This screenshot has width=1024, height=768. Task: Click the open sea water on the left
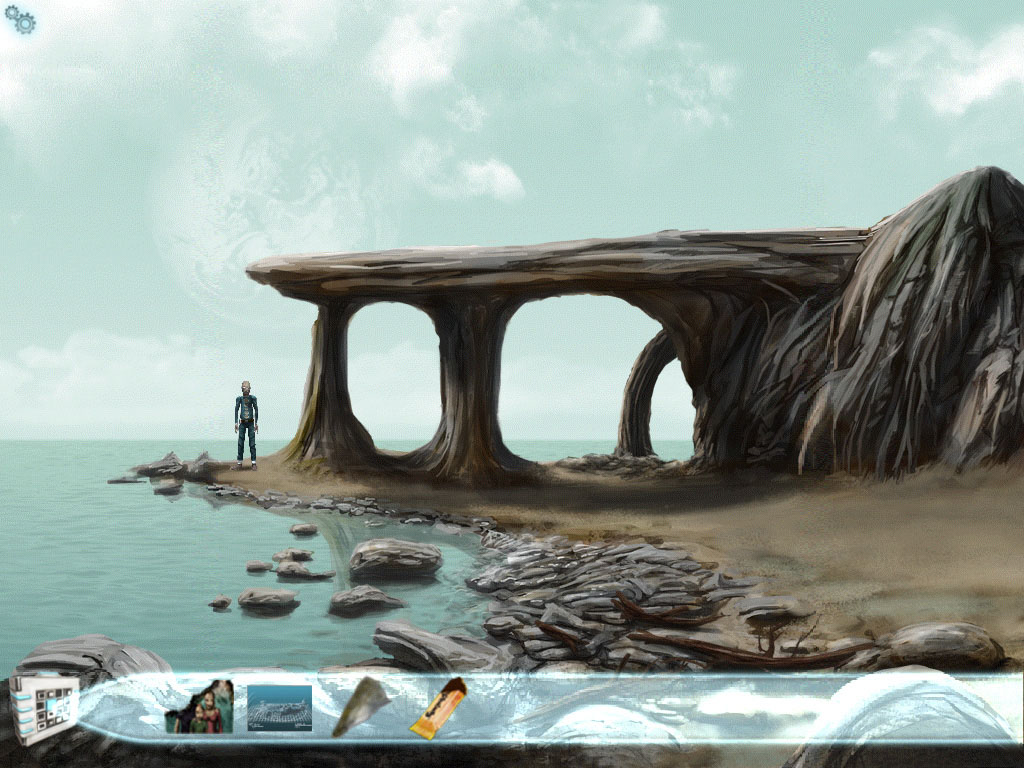point(100,560)
